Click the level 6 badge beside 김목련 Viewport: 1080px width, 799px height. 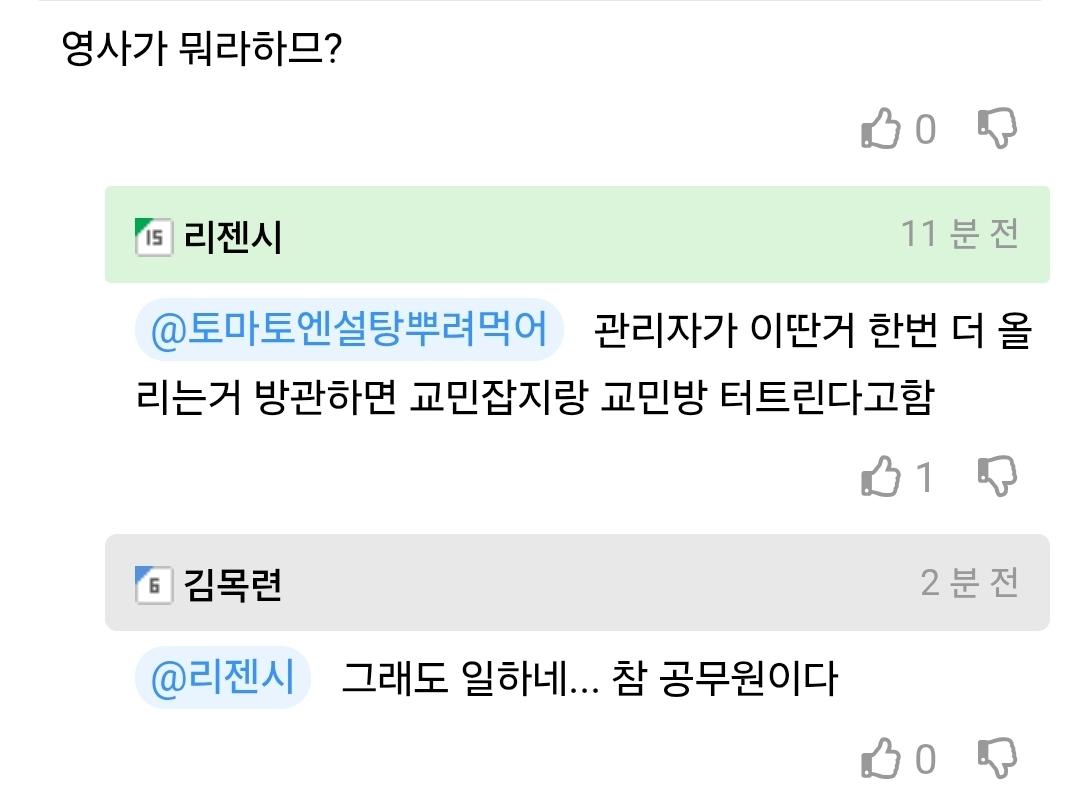[154, 584]
